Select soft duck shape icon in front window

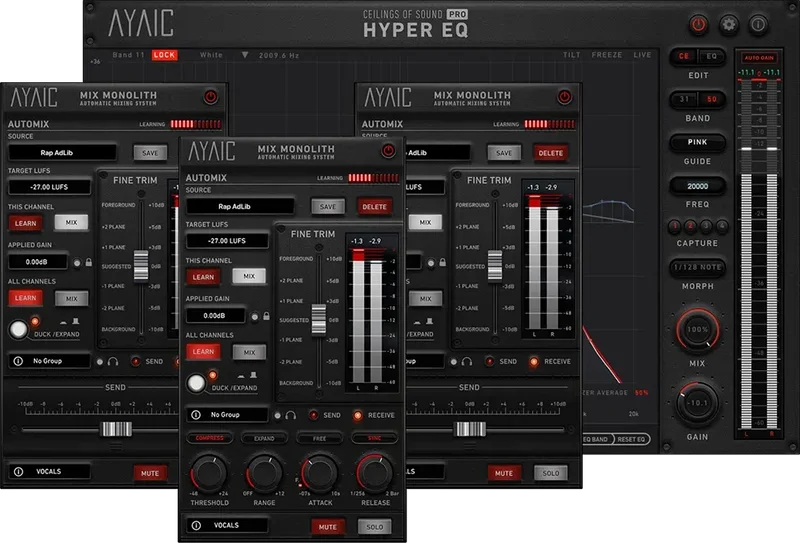[241, 376]
